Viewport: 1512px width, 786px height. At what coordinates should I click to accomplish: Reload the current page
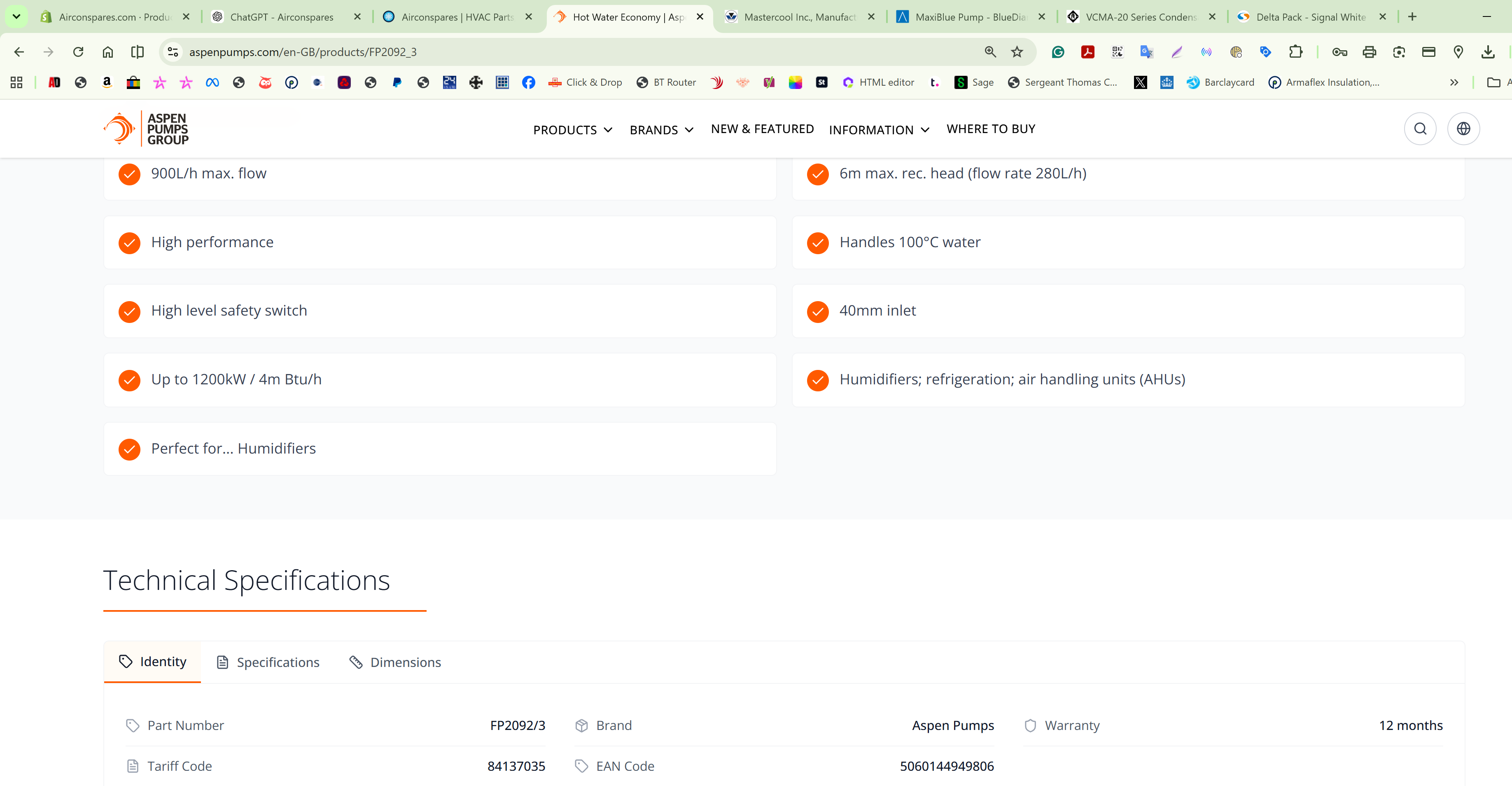coord(78,52)
